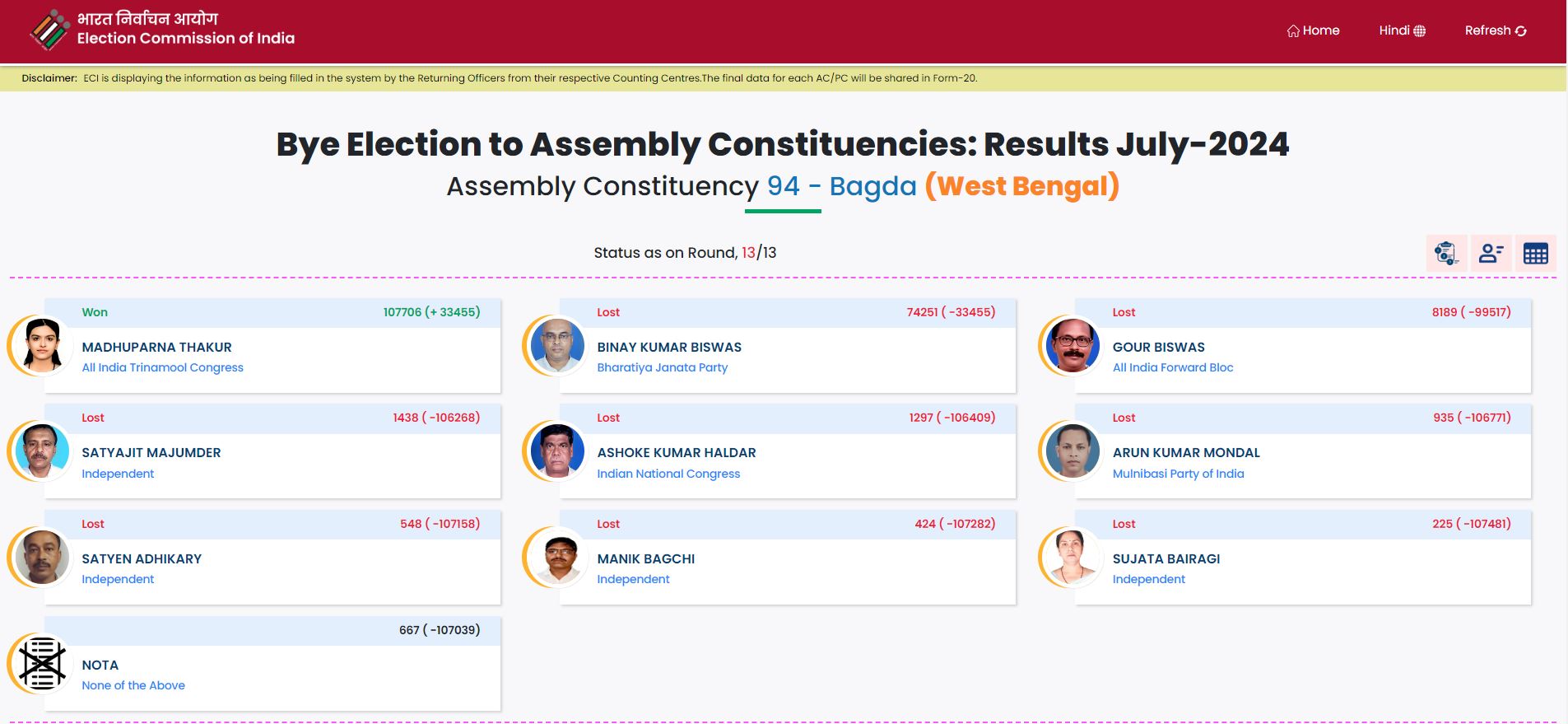This screenshot has height=724, width=1568.
Task: Switch language to Hindi
Action: [x=1394, y=30]
